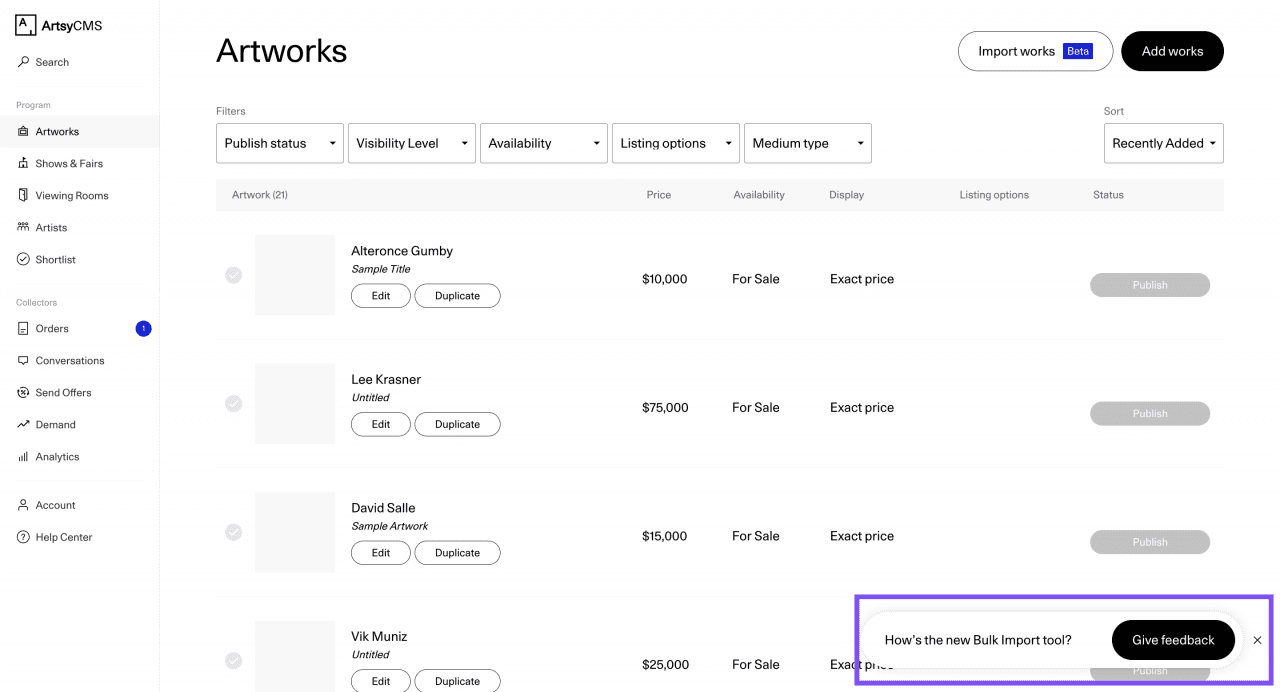Navigate to Artists in the sidebar
Image resolution: width=1280 pixels, height=692 pixels.
(x=79, y=227)
